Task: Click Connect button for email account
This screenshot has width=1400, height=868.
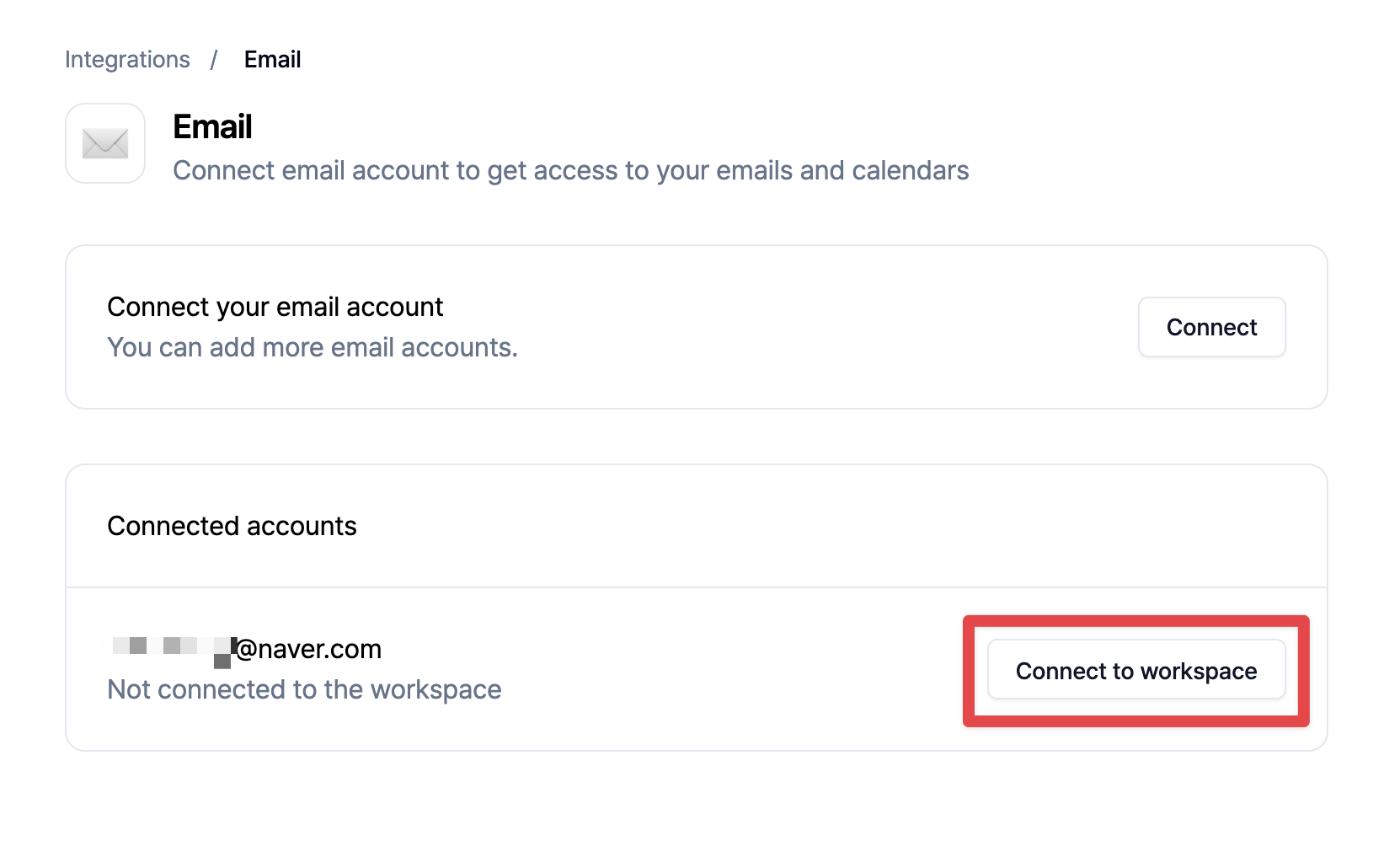Action: [x=1211, y=327]
